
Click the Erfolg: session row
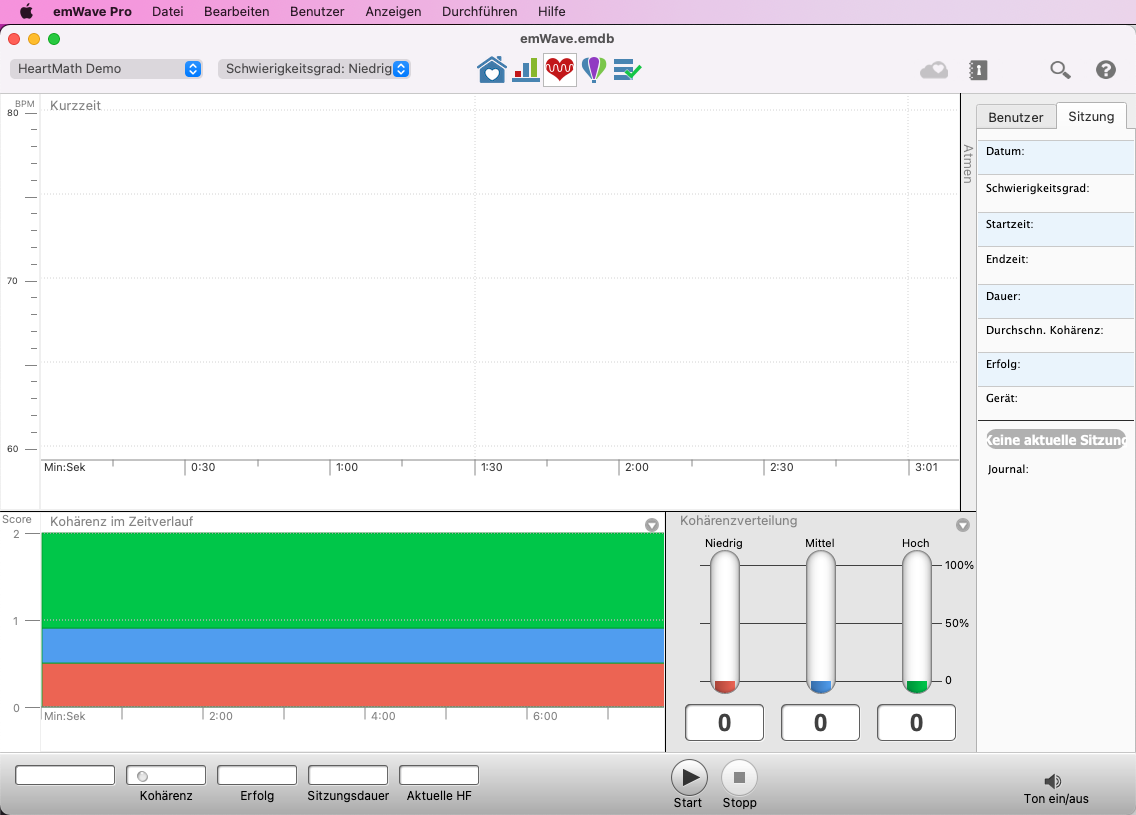click(x=1056, y=369)
